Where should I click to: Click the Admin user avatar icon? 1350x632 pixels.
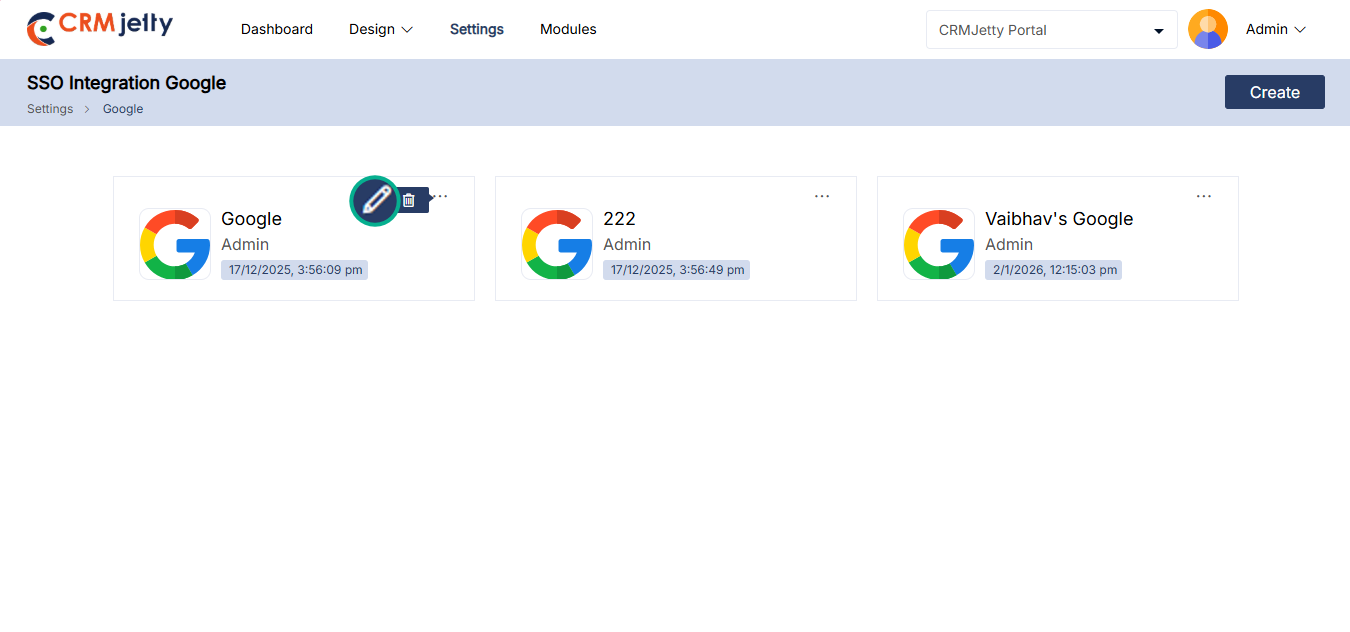tap(1208, 29)
